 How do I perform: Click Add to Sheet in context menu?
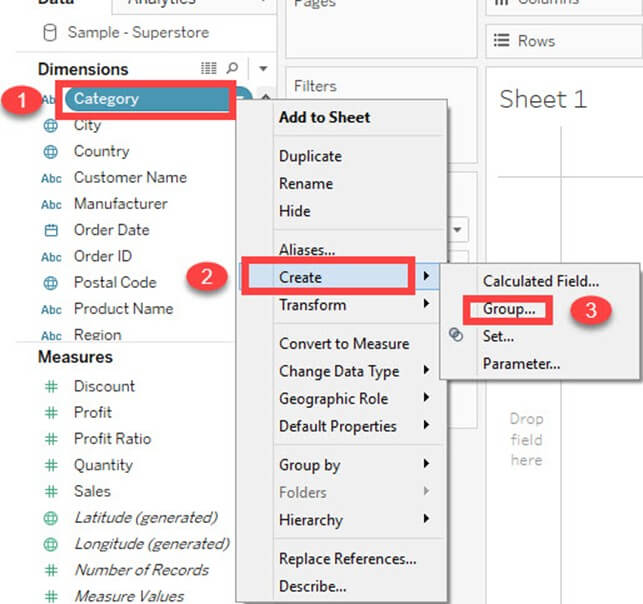pyautogui.click(x=324, y=118)
